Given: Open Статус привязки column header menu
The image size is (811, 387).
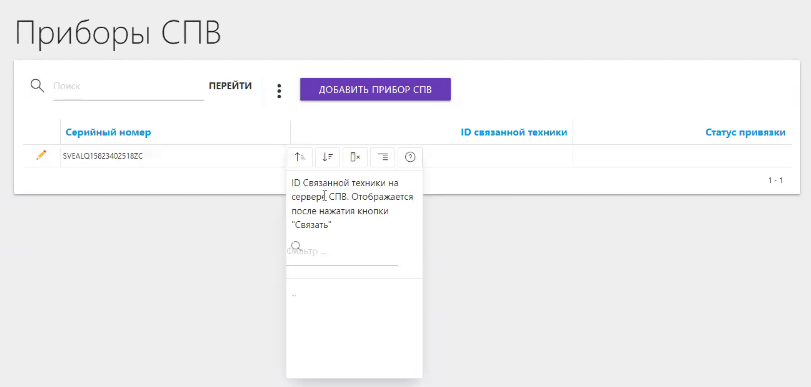Looking at the screenshot, I should (745, 132).
